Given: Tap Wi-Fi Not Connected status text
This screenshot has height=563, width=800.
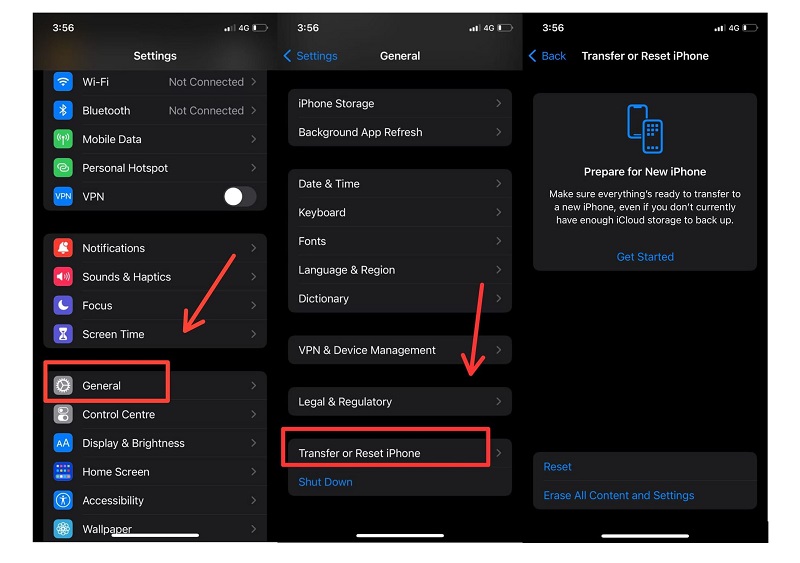Looking at the screenshot, I should coord(206,82).
